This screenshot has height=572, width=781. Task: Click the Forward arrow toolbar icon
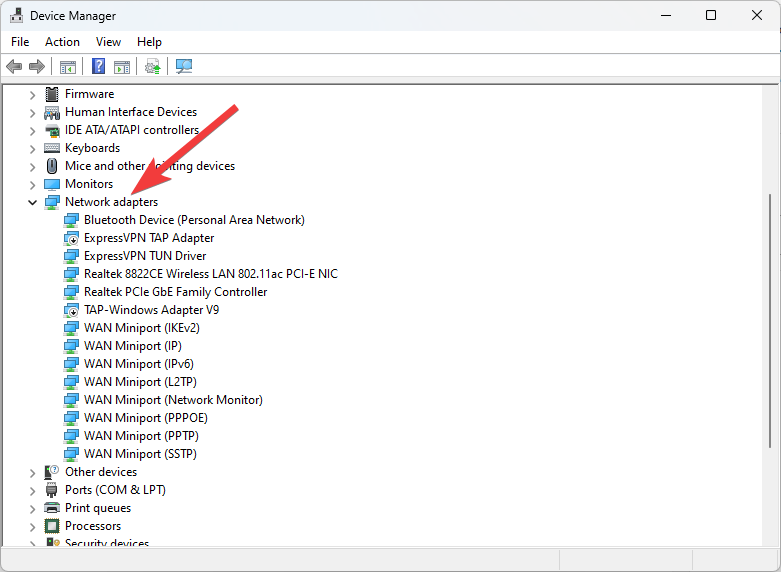coord(37,67)
